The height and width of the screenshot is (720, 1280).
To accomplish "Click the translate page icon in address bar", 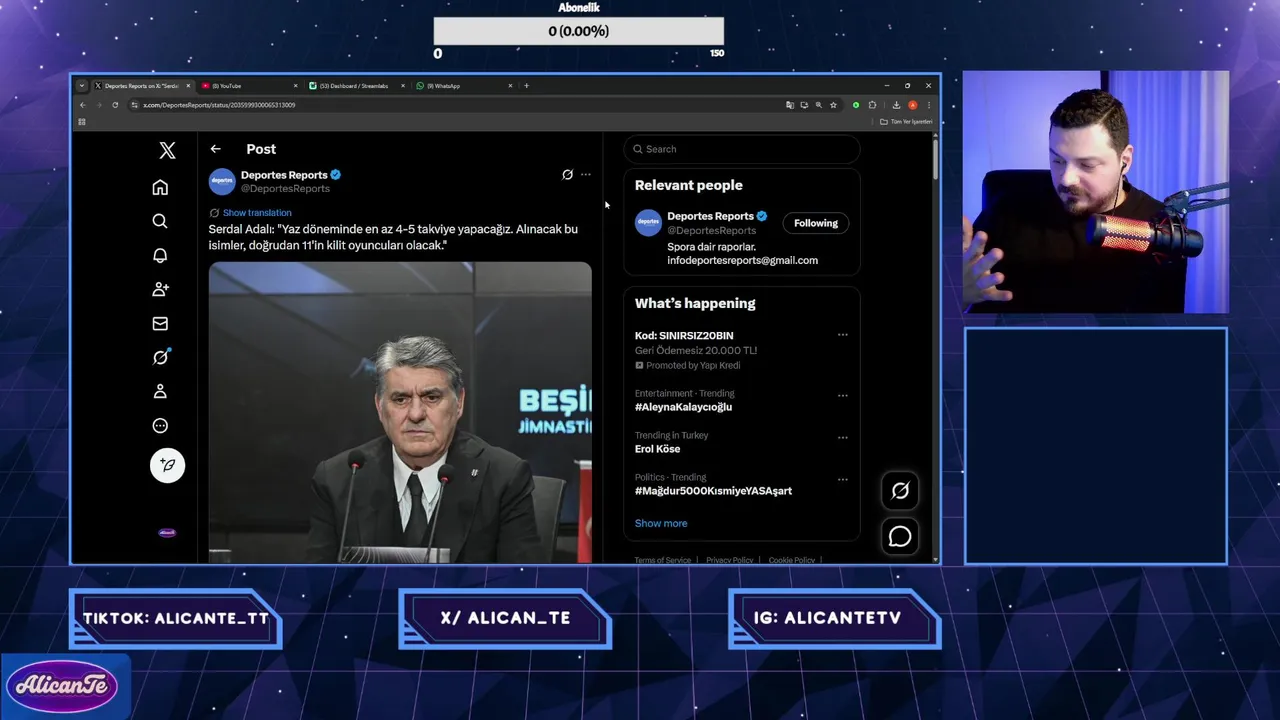I will (790, 105).
